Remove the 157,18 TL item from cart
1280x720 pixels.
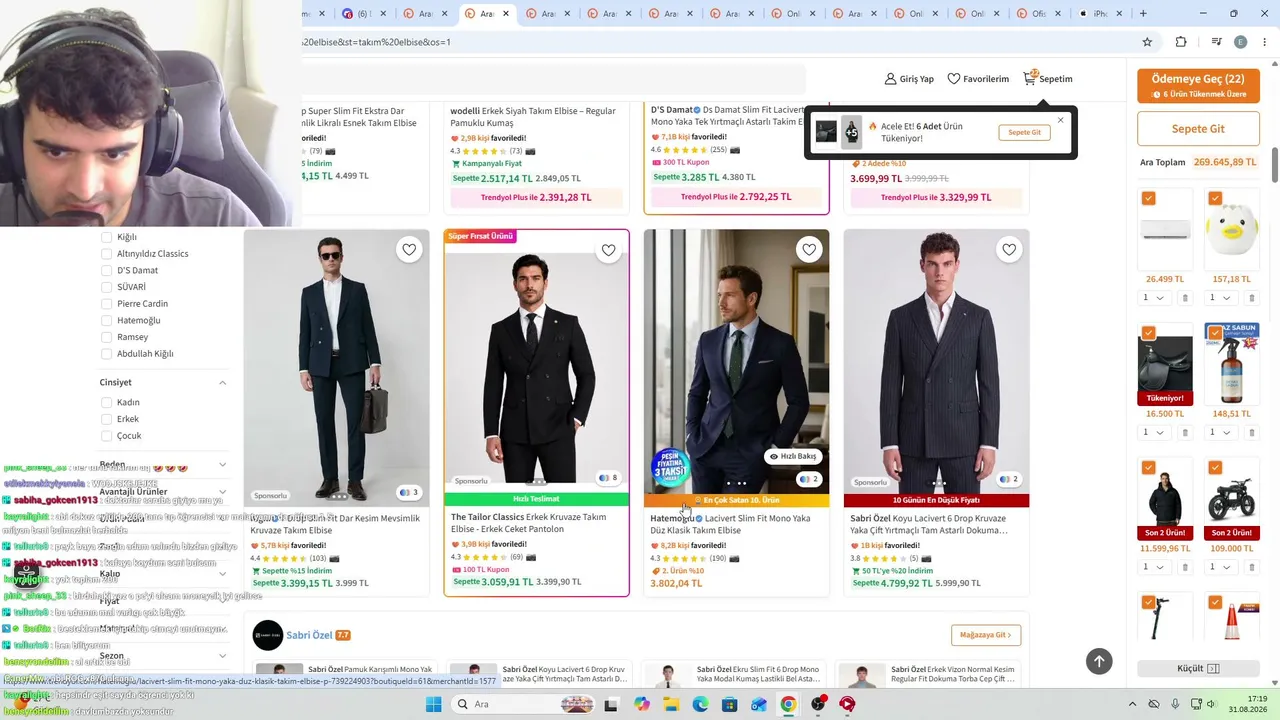(1252, 298)
